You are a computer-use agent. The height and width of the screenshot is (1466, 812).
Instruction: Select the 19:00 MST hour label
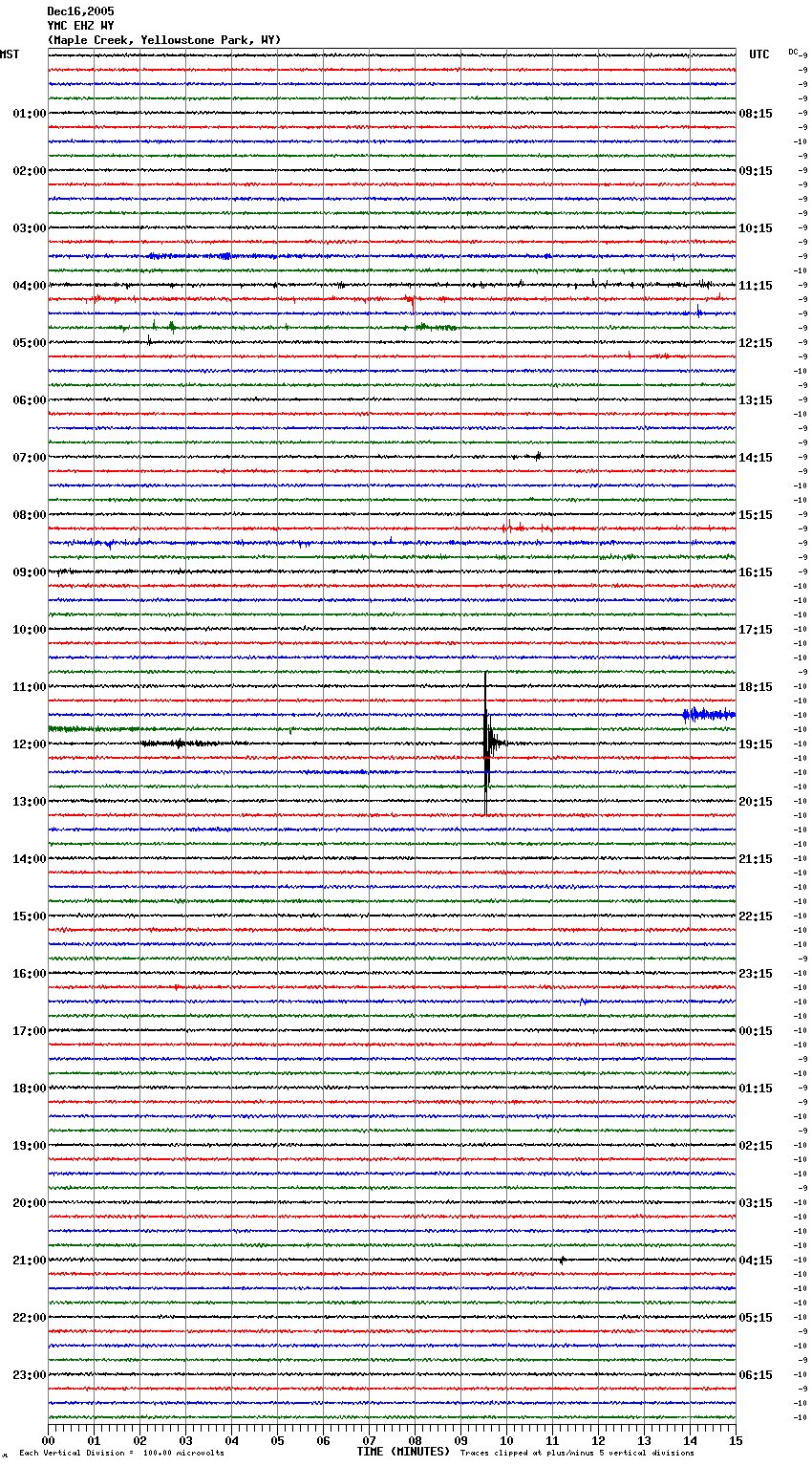click(30, 1146)
